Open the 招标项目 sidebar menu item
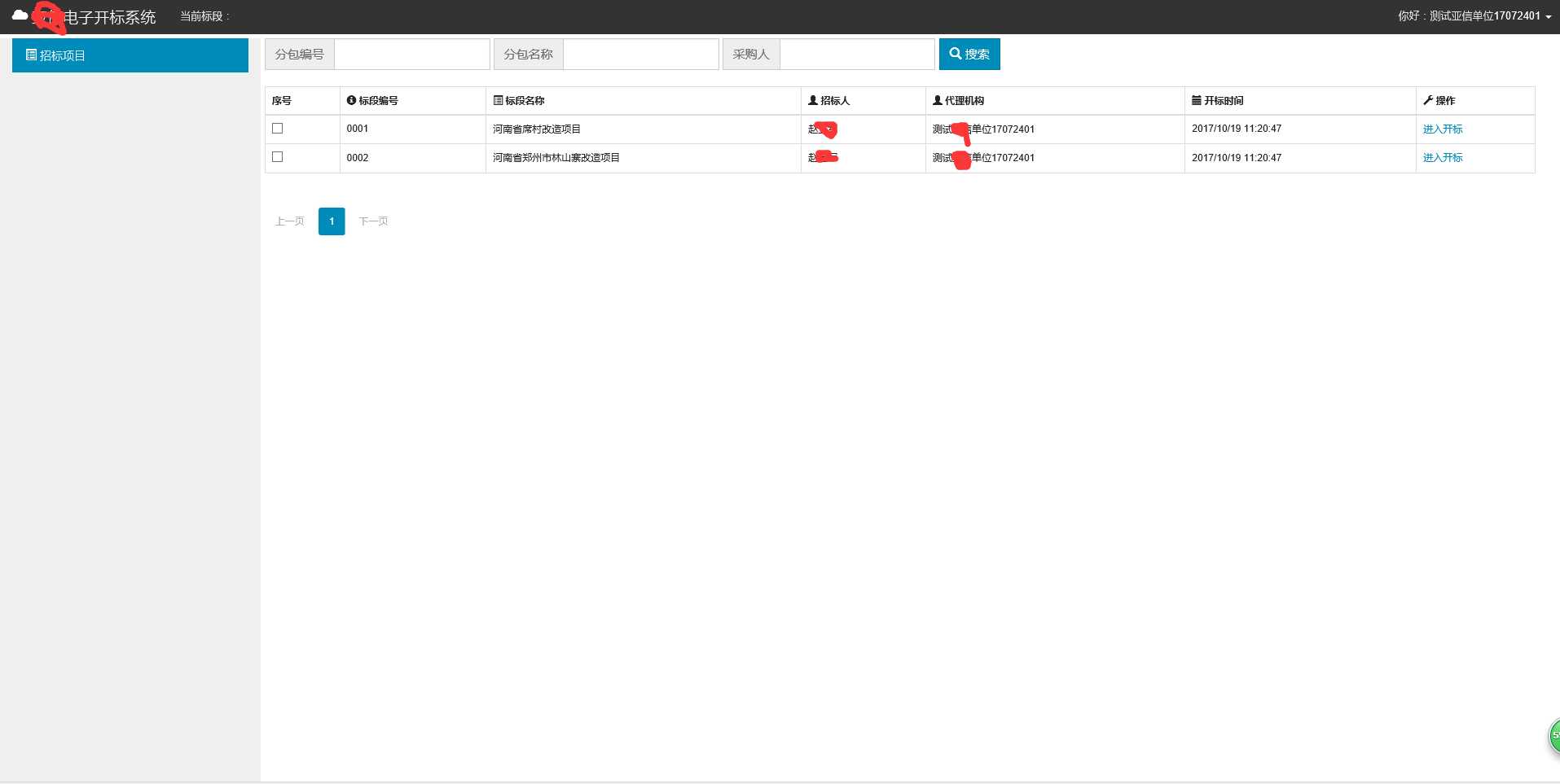This screenshot has height=784, width=1560. point(130,55)
